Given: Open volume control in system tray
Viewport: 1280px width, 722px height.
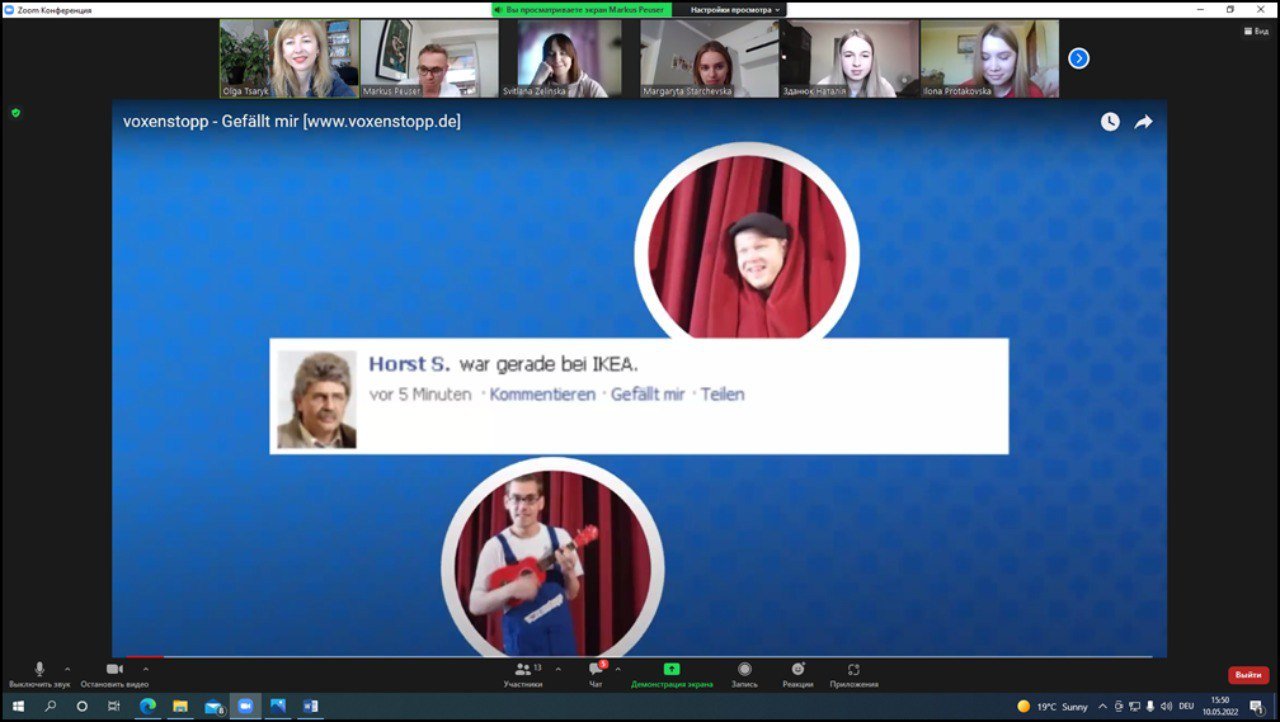Looking at the screenshot, I should click(x=1166, y=706).
